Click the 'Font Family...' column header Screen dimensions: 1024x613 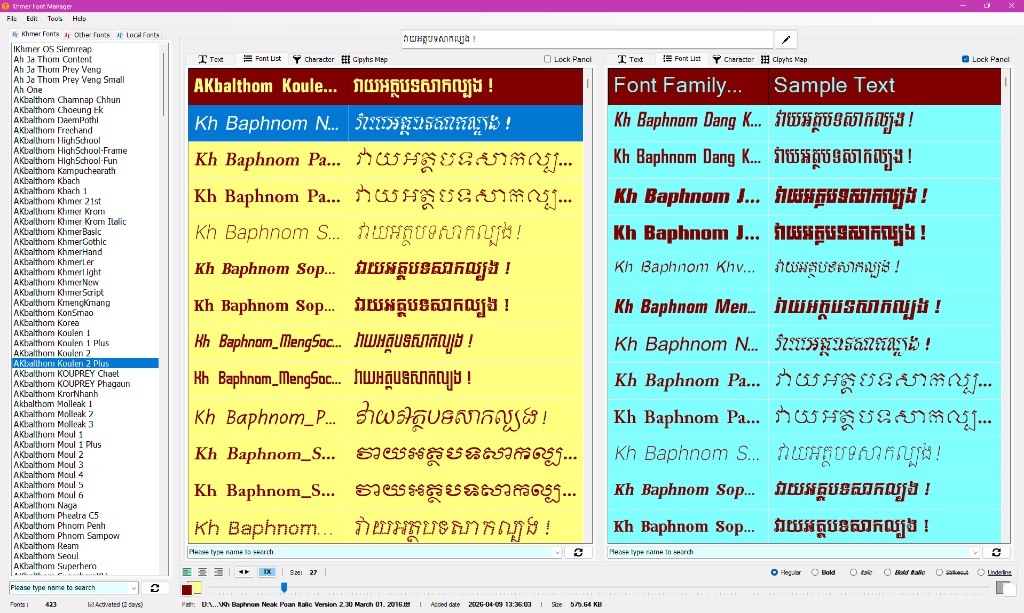688,86
